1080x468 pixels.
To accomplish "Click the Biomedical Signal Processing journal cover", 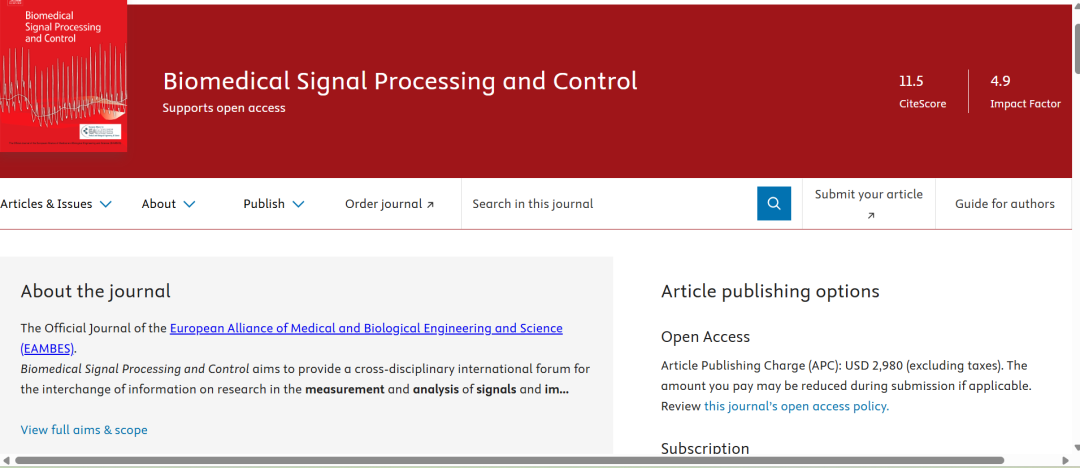I will tap(63, 75).
